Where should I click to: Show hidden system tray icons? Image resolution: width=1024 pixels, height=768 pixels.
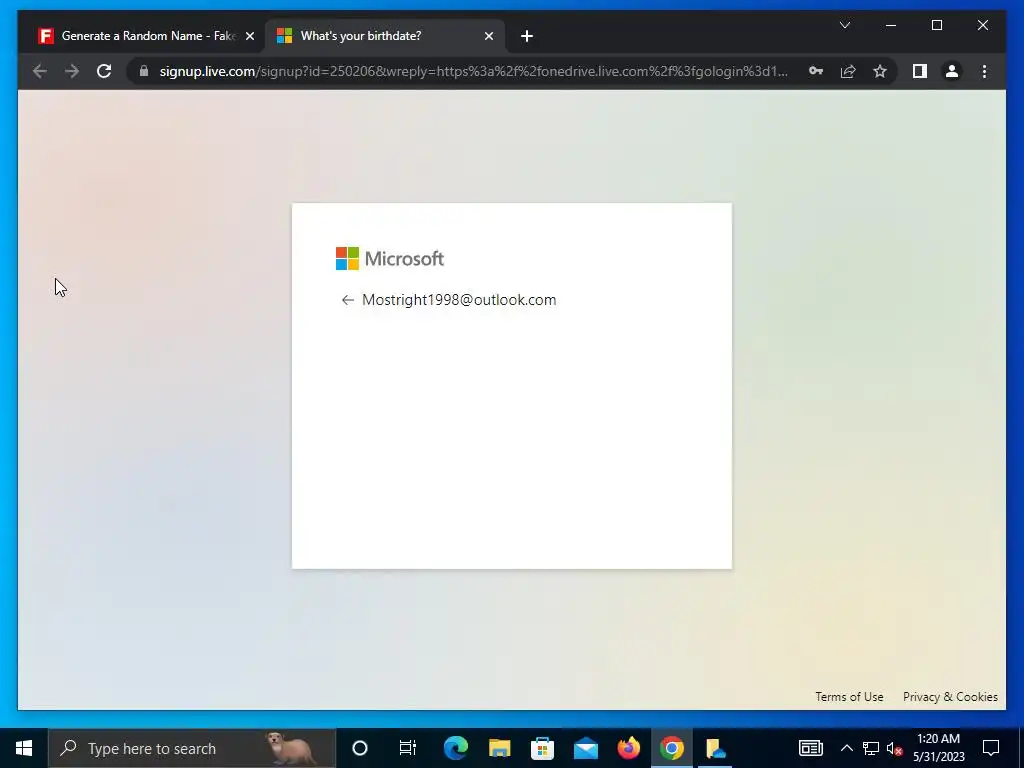[846, 748]
